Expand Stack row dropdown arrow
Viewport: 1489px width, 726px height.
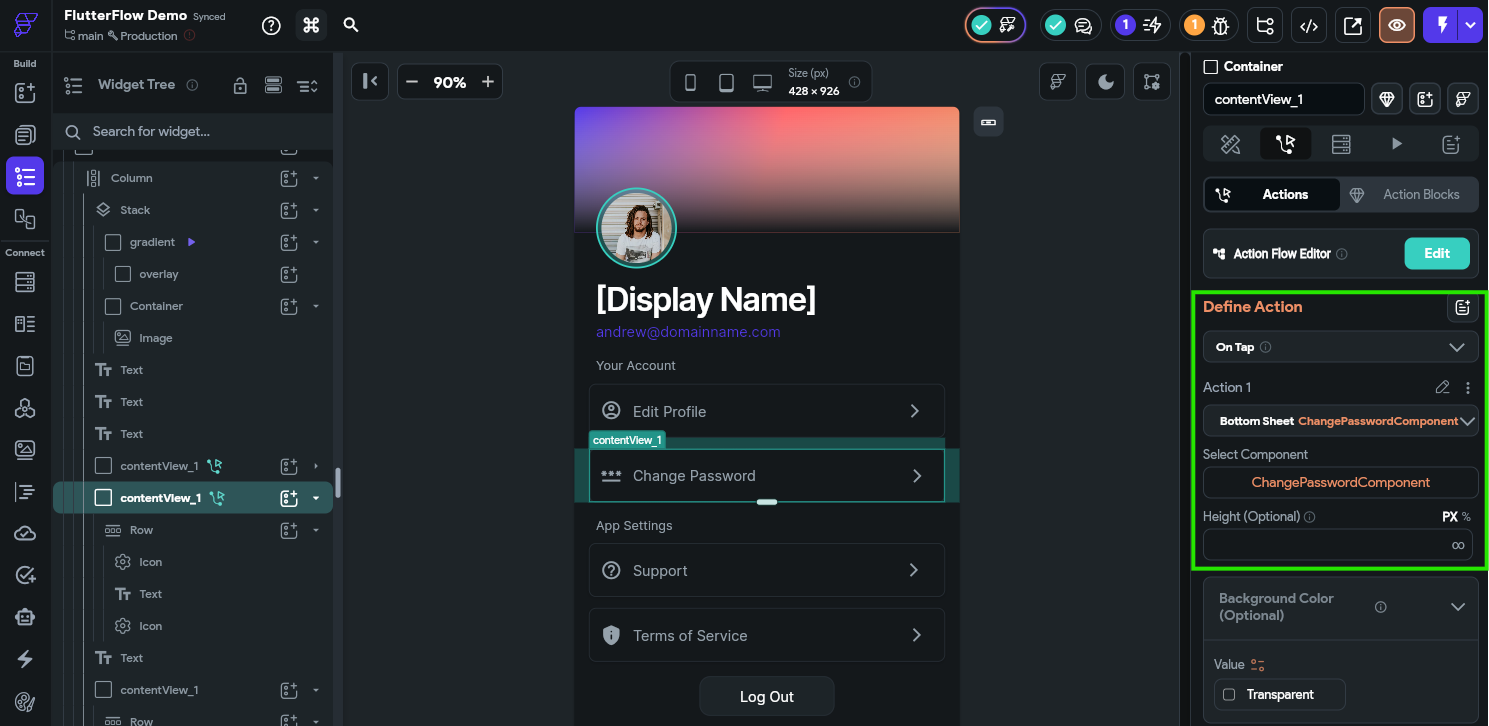316,210
